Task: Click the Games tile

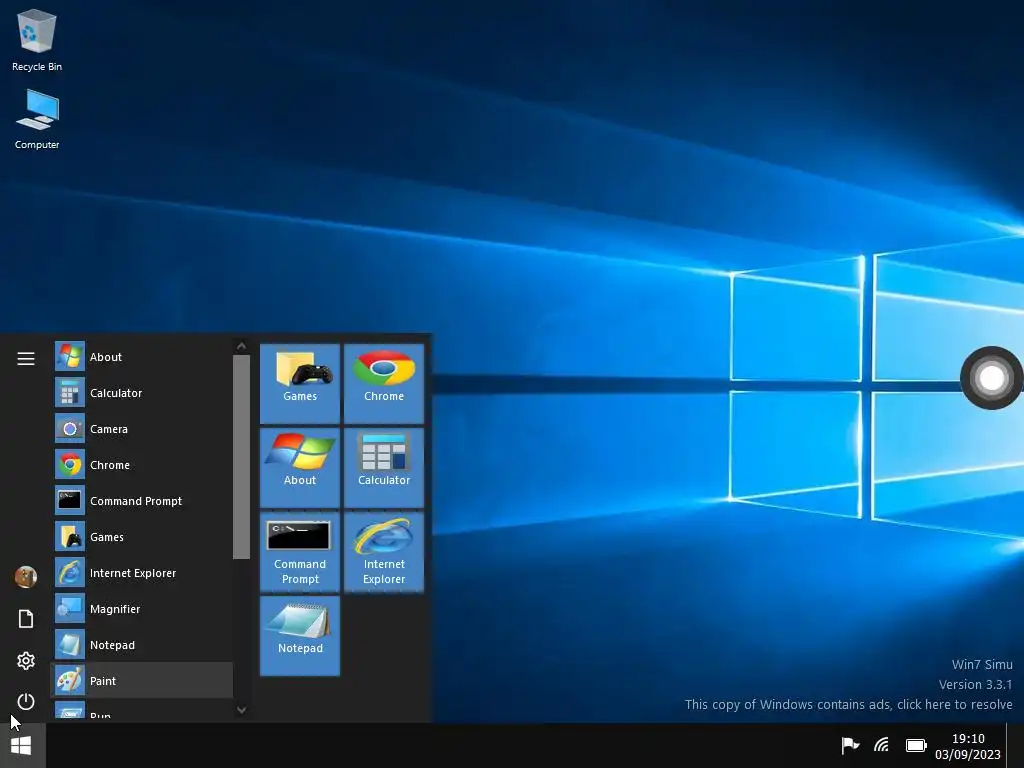Action: coord(300,383)
